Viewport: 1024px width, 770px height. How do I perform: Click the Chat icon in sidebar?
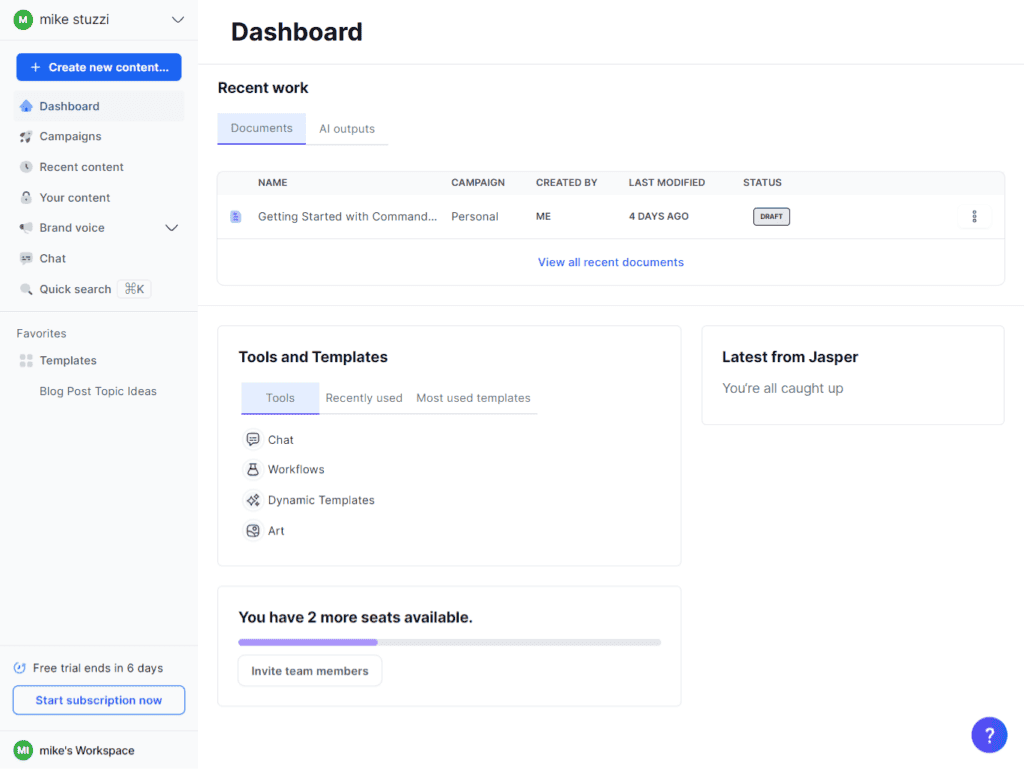click(26, 258)
